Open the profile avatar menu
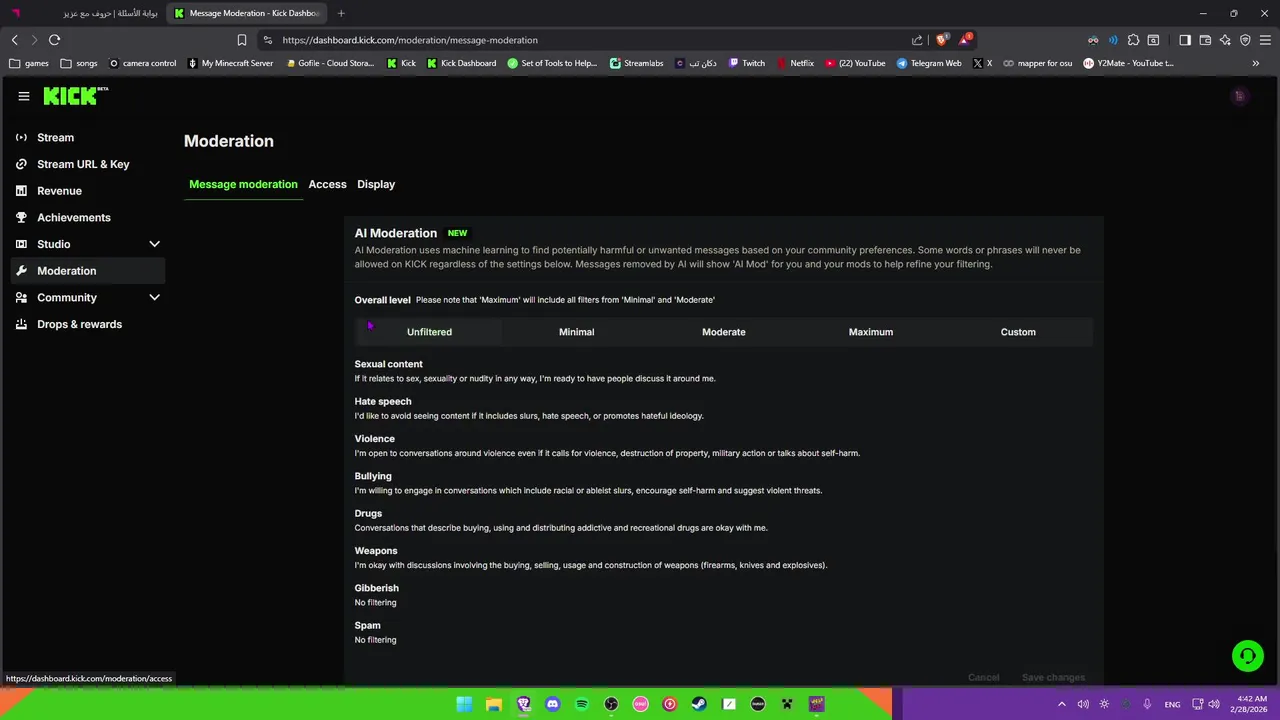This screenshot has height=720, width=1280. pos(1239,96)
